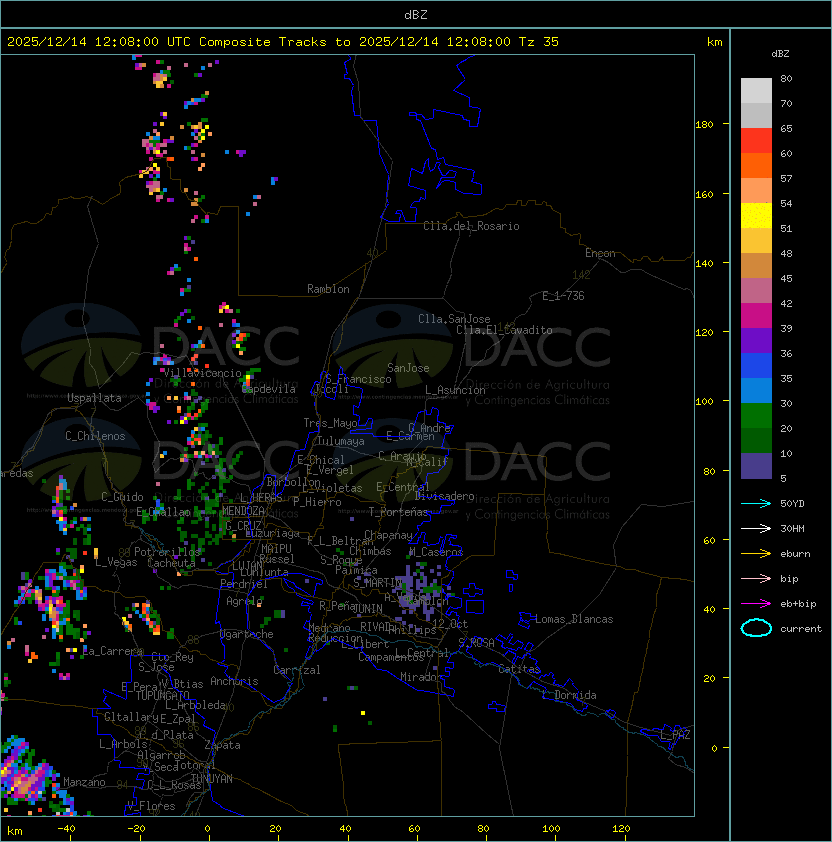
Task: Click the L_Dormida label
Action: tap(570, 695)
